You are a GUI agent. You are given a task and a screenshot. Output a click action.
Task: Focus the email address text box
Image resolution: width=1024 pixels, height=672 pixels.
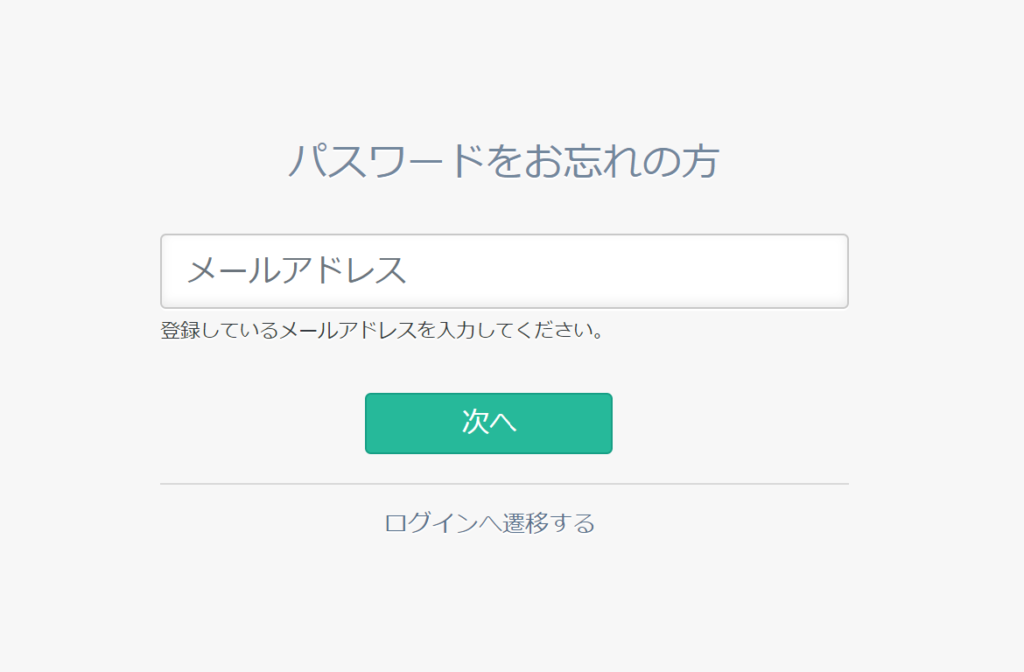(x=504, y=271)
